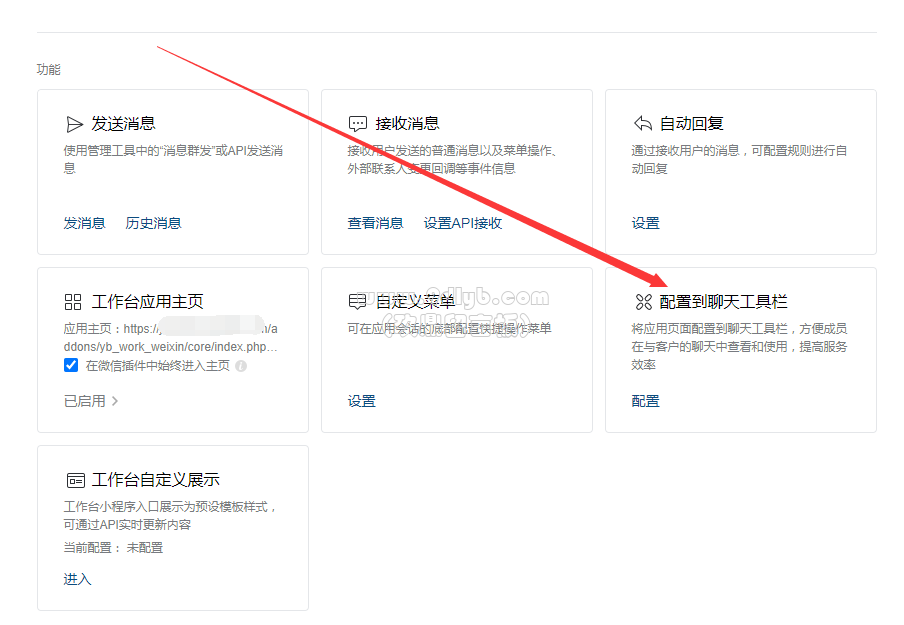904x625 pixels.
Task: Open the 历史消息 link
Action: [153, 223]
